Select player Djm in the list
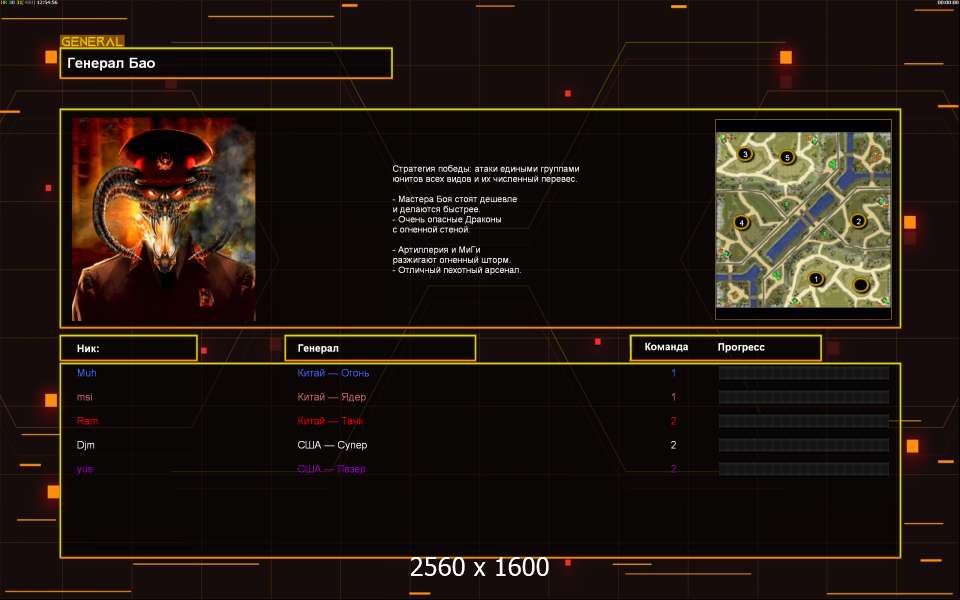Viewport: 960px width, 600px height. (x=86, y=445)
